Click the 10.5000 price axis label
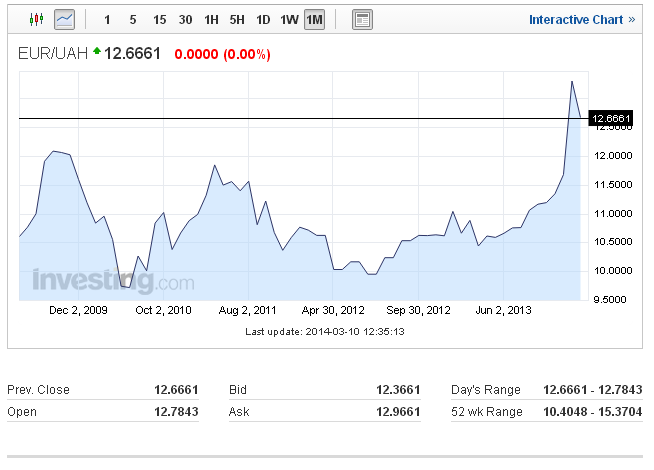The image size is (654, 470). 613,242
